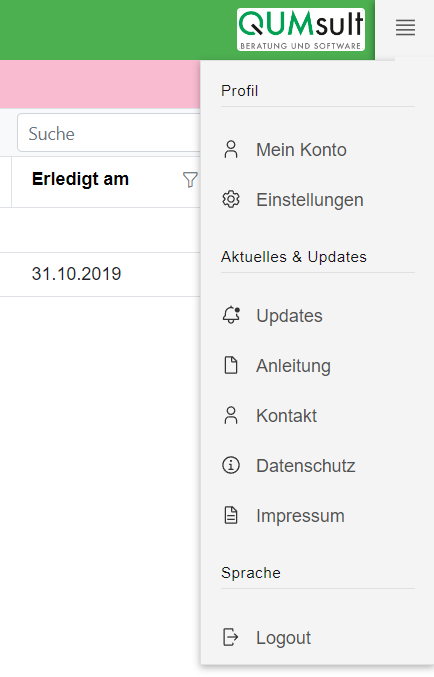The image size is (434, 677).
Task: Click the gear icon for Einstellungen
Action: 231,199
